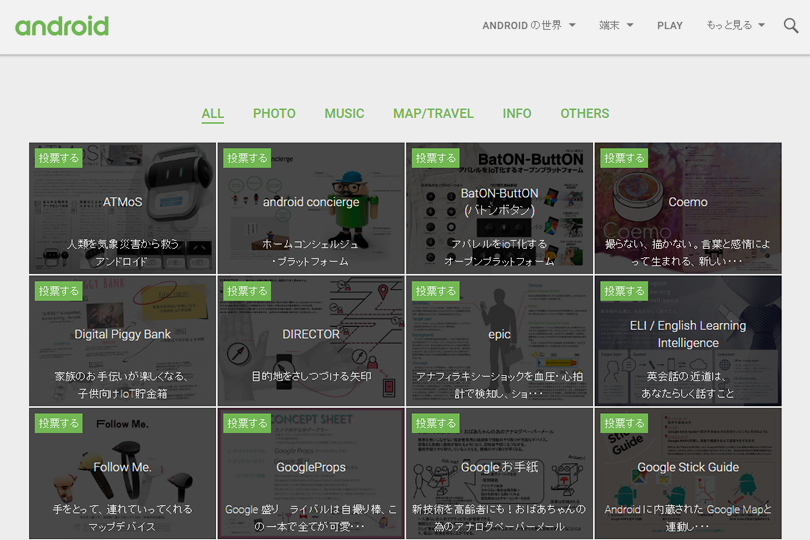Expand the ANDROID の世界 dropdown menu
The height and width of the screenshot is (540, 810).
(x=528, y=25)
